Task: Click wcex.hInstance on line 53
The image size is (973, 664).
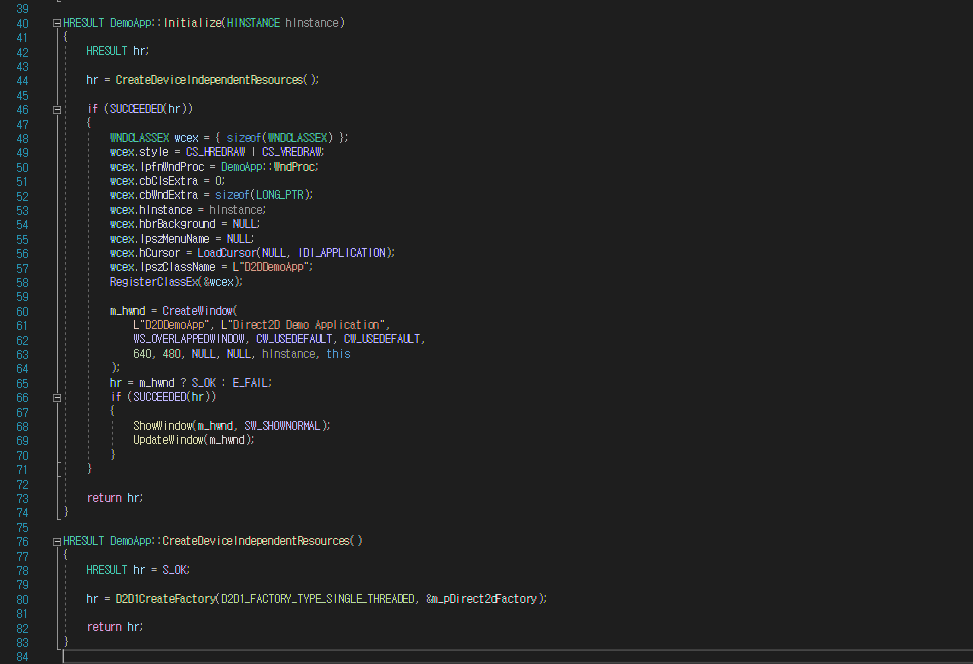Action: [x=151, y=210]
